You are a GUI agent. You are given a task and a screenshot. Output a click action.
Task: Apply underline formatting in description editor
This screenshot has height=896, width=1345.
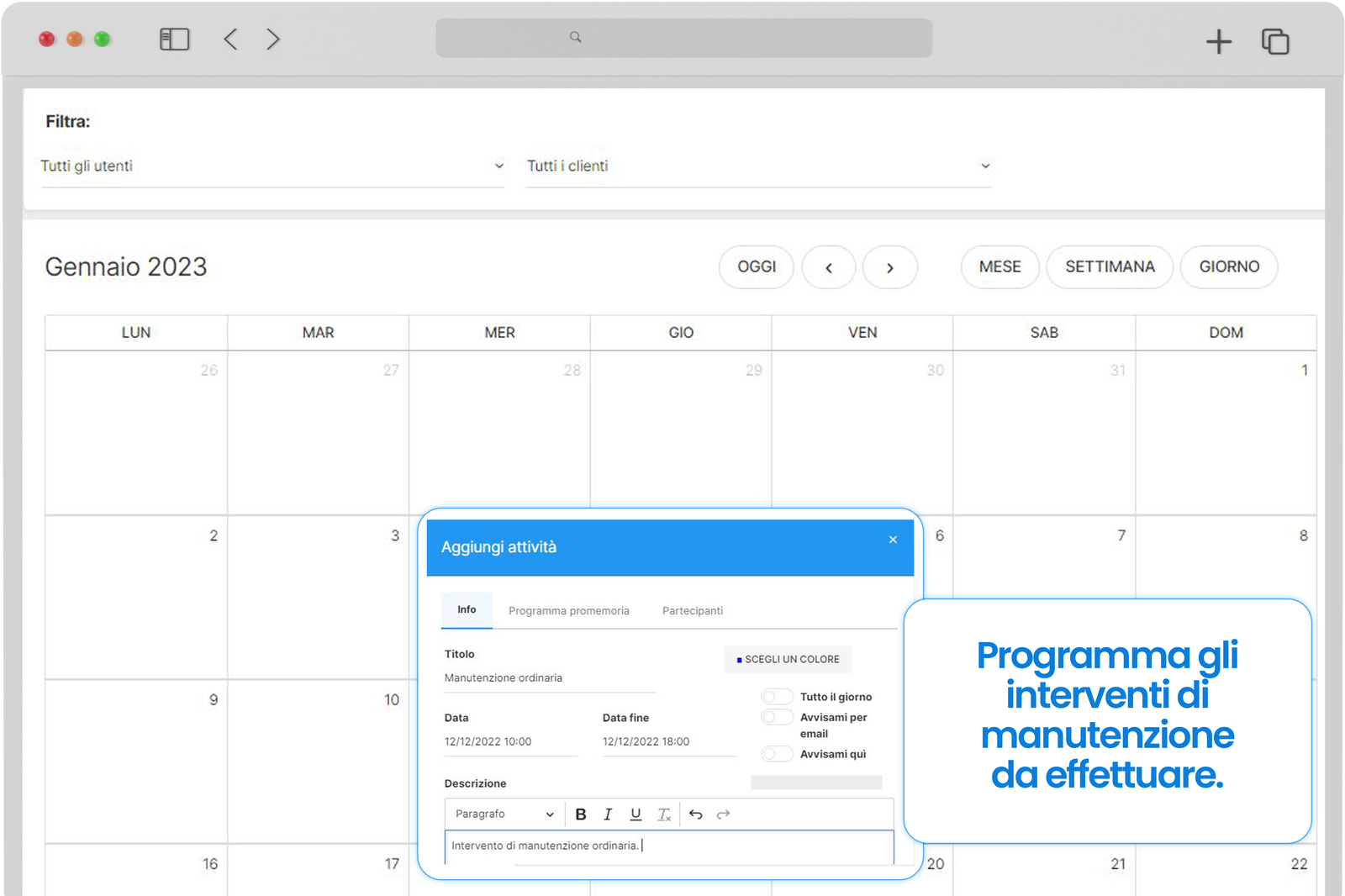636,814
